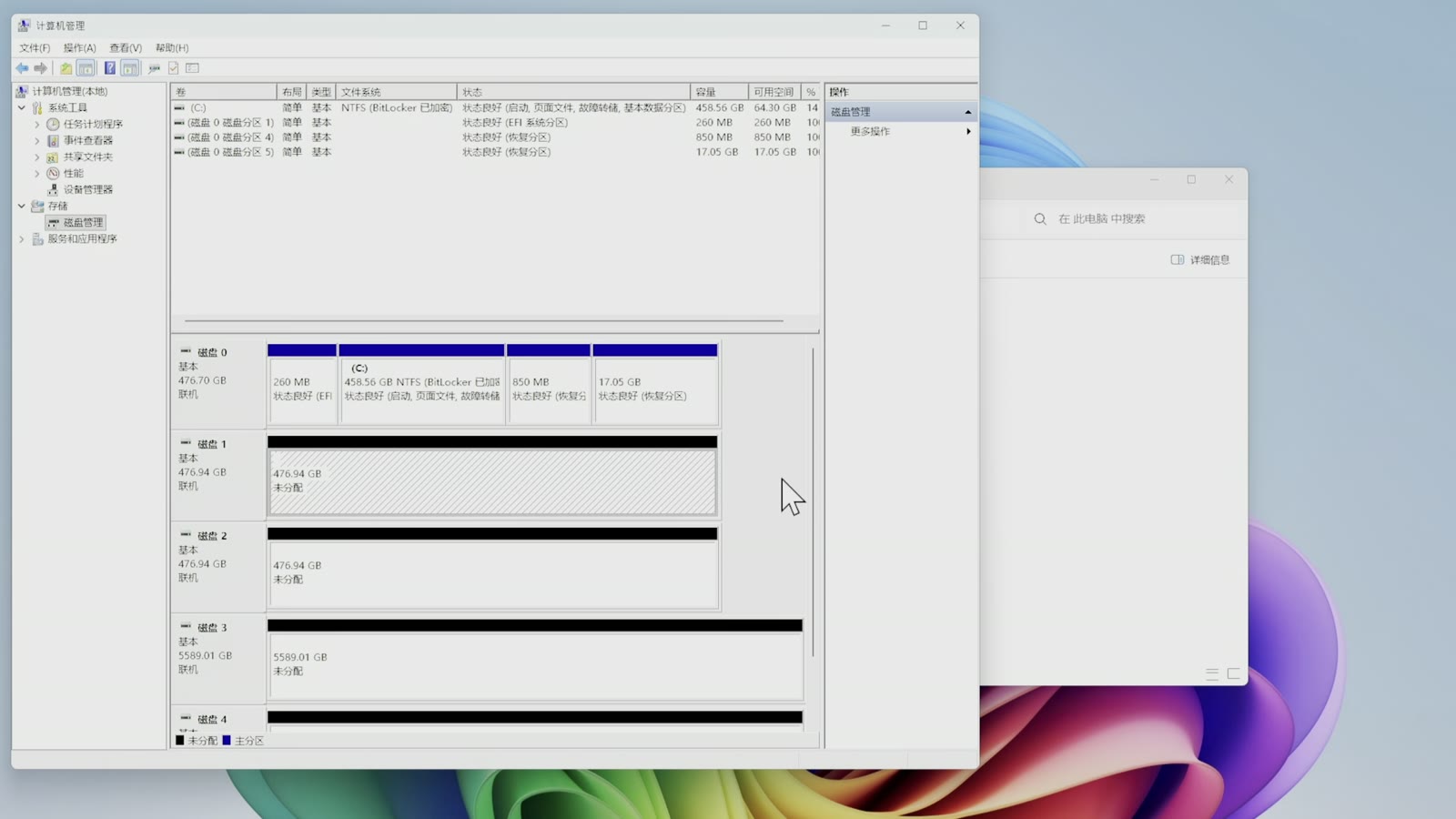This screenshot has height=819, width=1456.
Task: Click 更多操作 in the actions pane
Action: point(870,131)
